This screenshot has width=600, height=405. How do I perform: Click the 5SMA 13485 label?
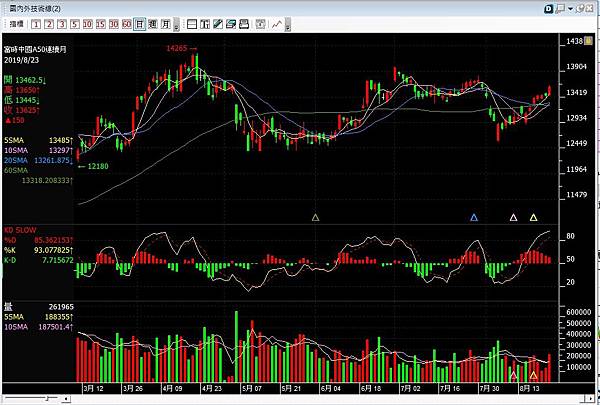pyautogui.click(x=39, y=140)
